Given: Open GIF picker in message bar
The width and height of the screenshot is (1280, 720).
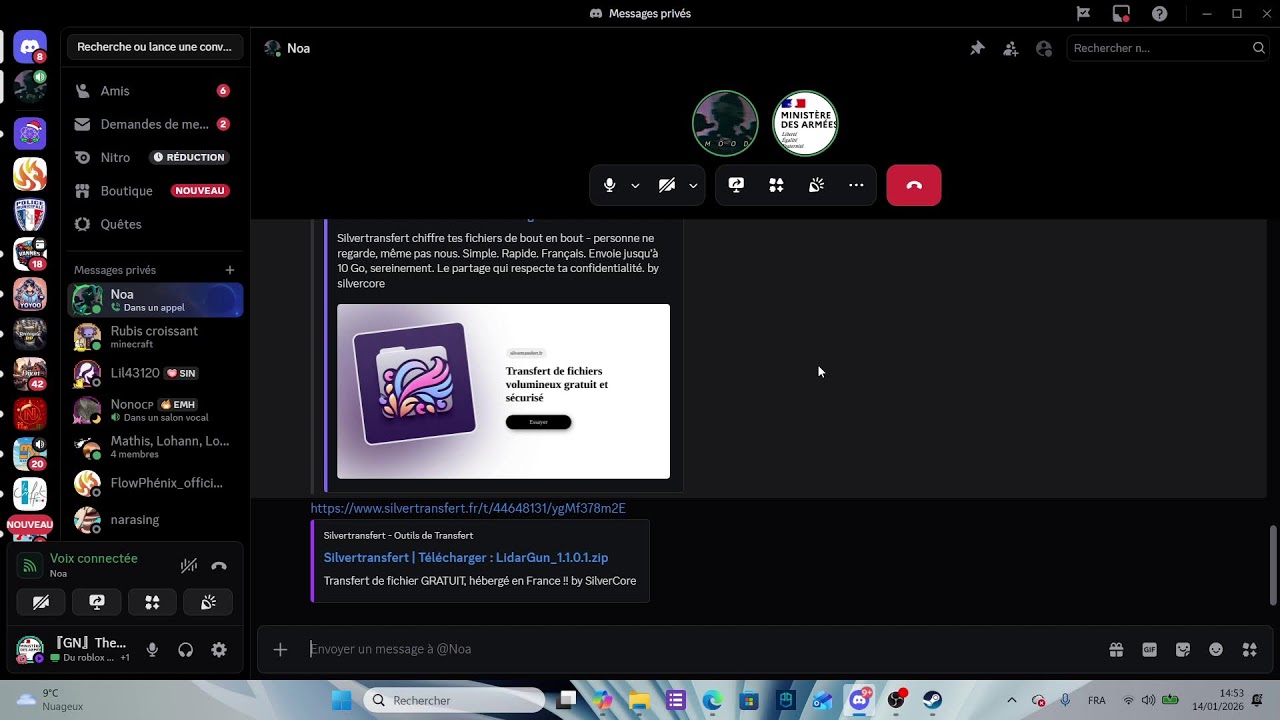Looking at the screenshot, I should 1149,650.
